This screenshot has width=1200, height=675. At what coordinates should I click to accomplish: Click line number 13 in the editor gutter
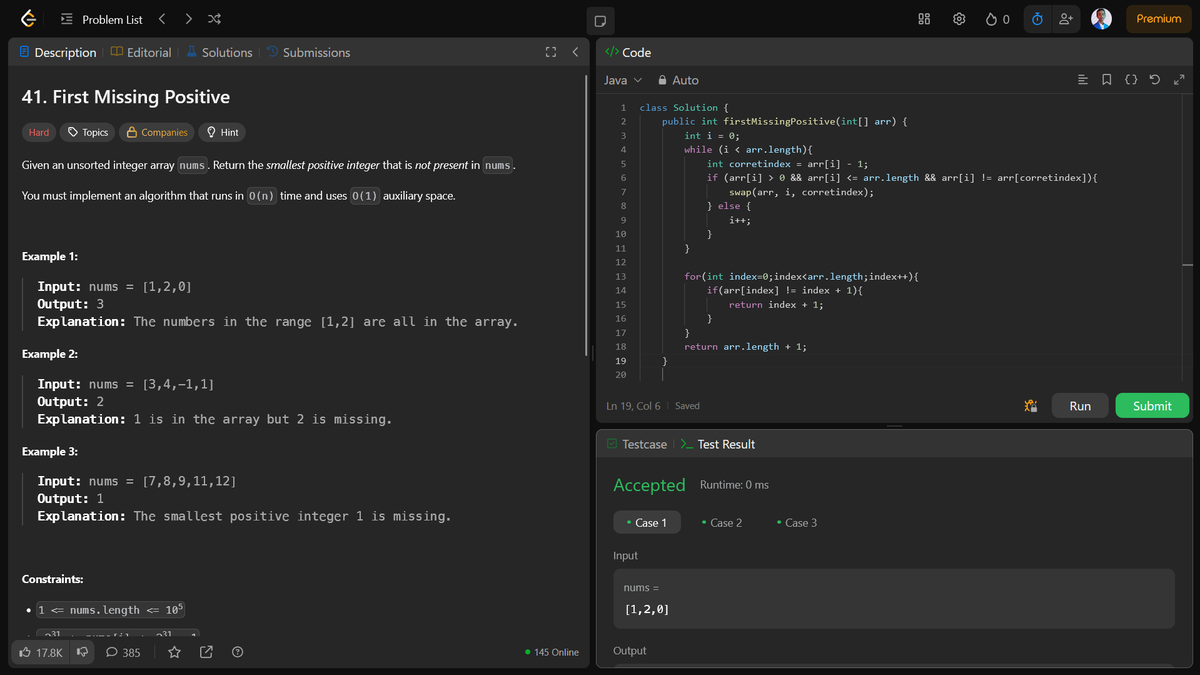tap(621, 276)
